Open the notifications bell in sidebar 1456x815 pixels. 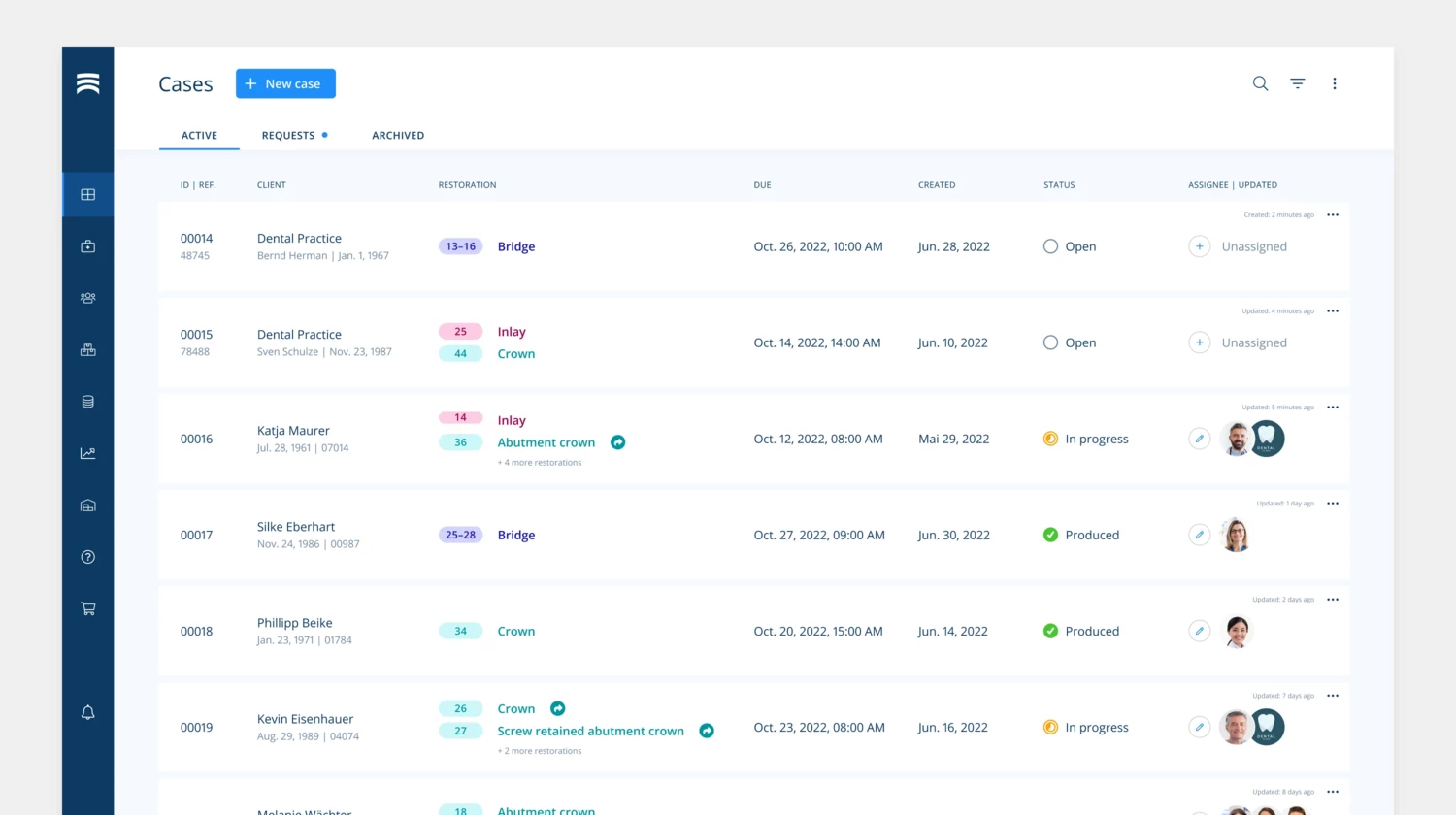(88, 712)
